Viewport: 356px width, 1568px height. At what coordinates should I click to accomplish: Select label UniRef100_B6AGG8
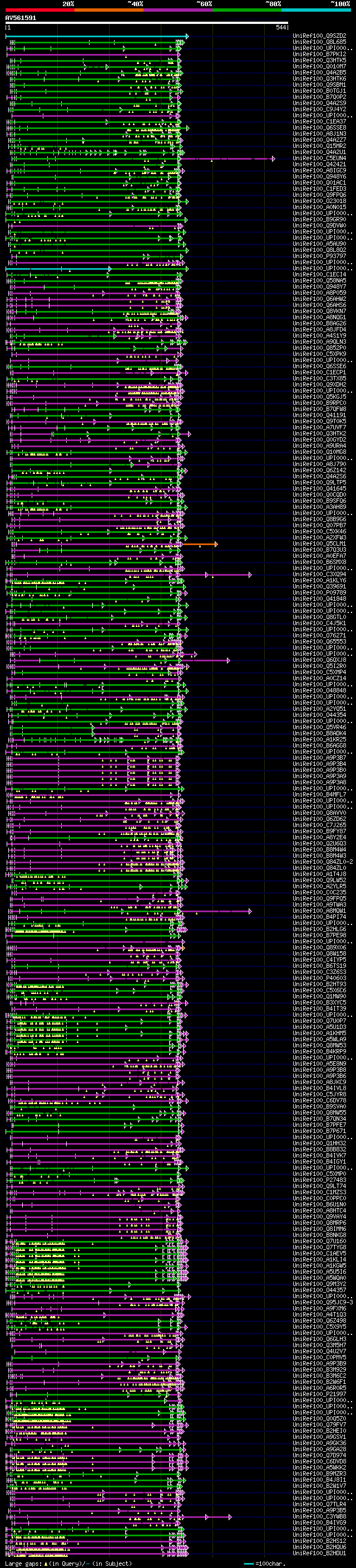319,745
